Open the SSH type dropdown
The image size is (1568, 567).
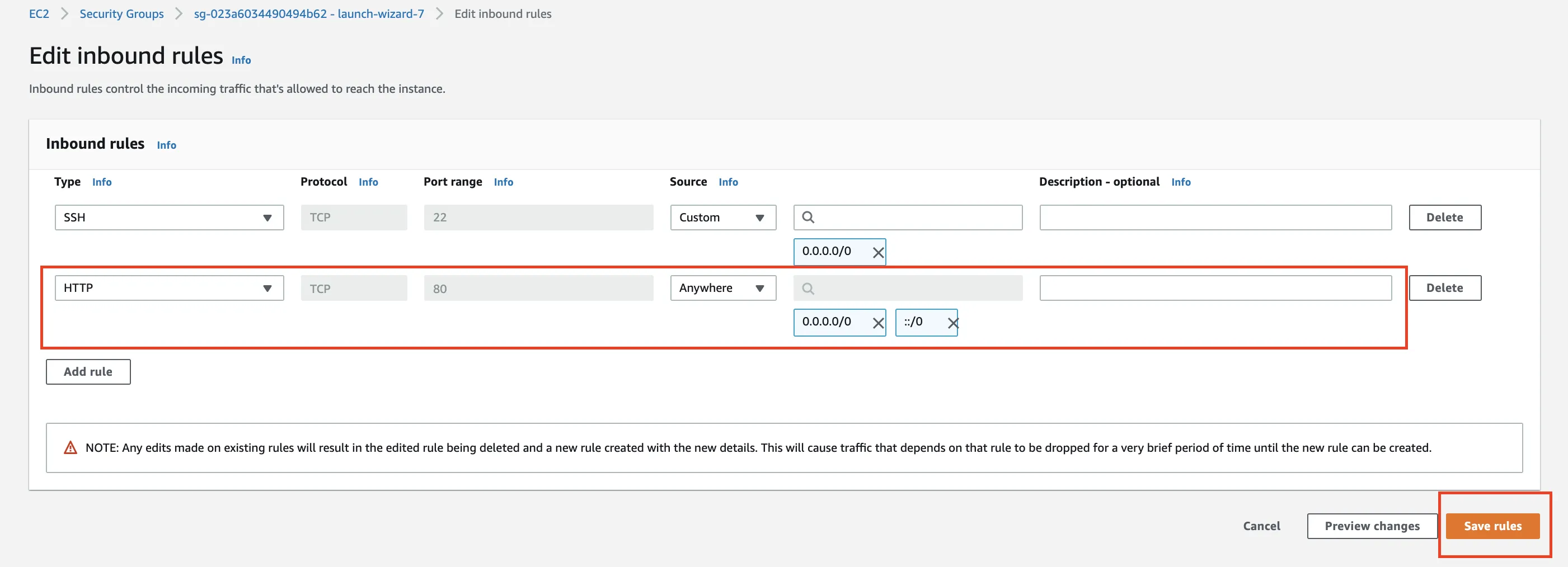pos(169,218)
